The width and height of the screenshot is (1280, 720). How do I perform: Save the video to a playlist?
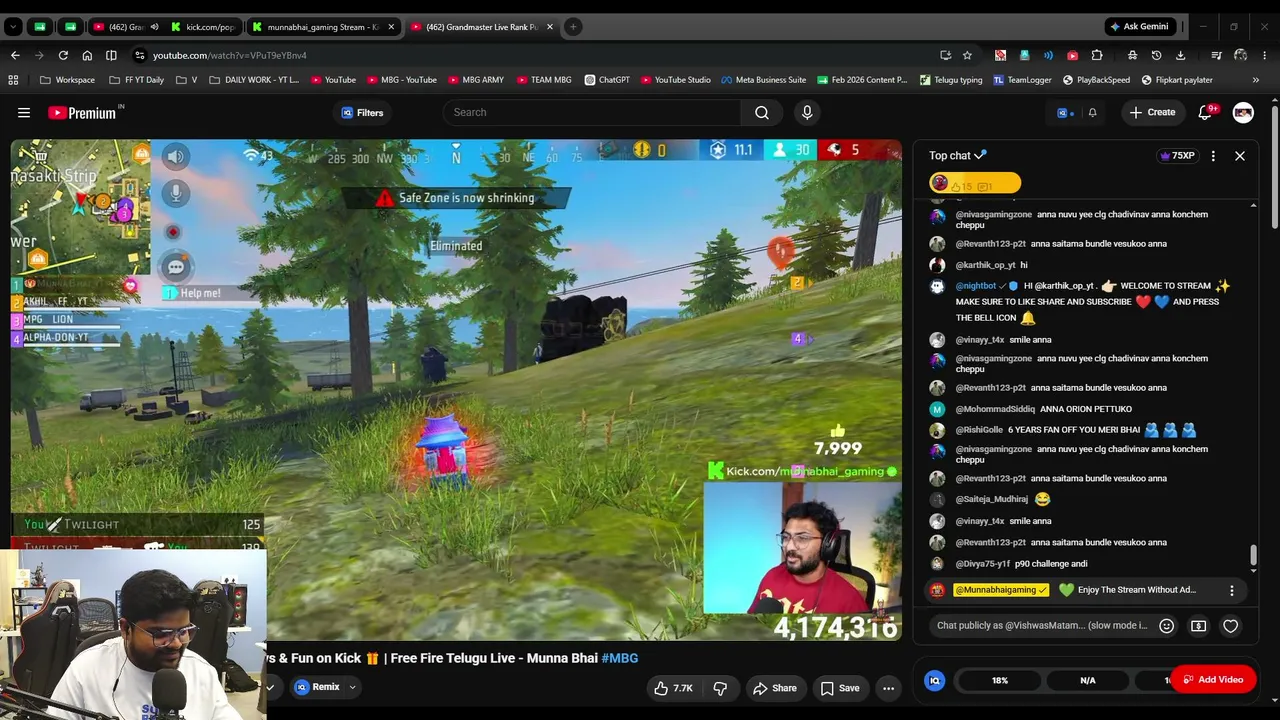[x=840, y=688]
